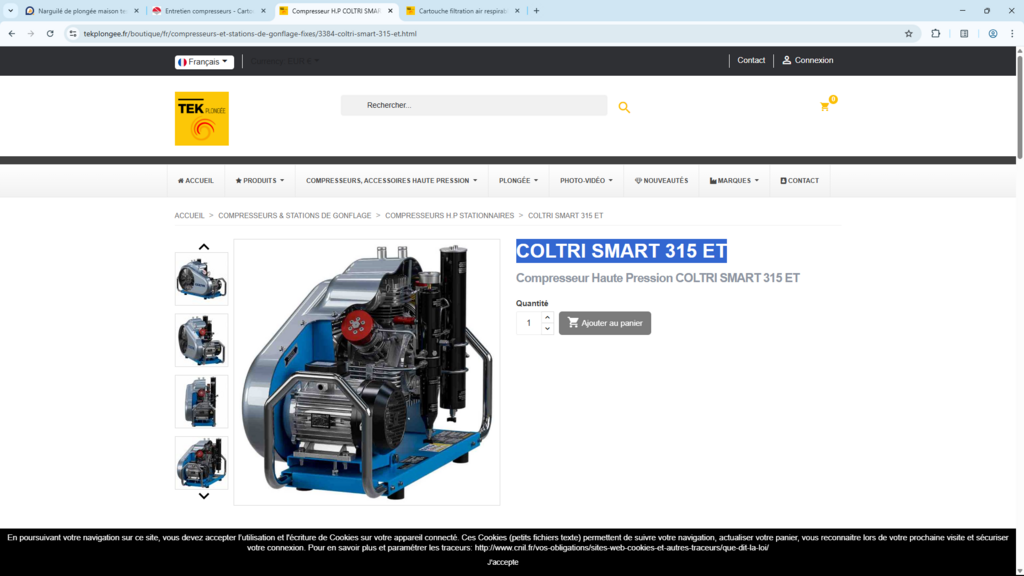
Task: Expand the MARQUES menu
Action: point(734,181)
